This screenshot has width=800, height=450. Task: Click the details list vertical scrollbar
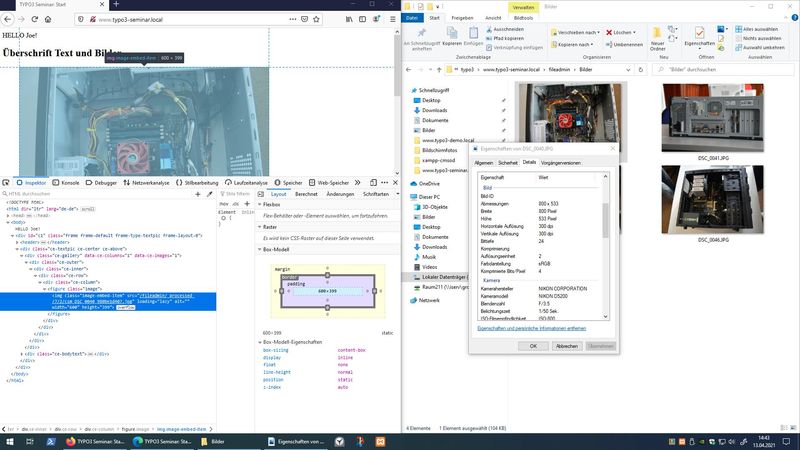pyautogui.click(x=604, y=215)
